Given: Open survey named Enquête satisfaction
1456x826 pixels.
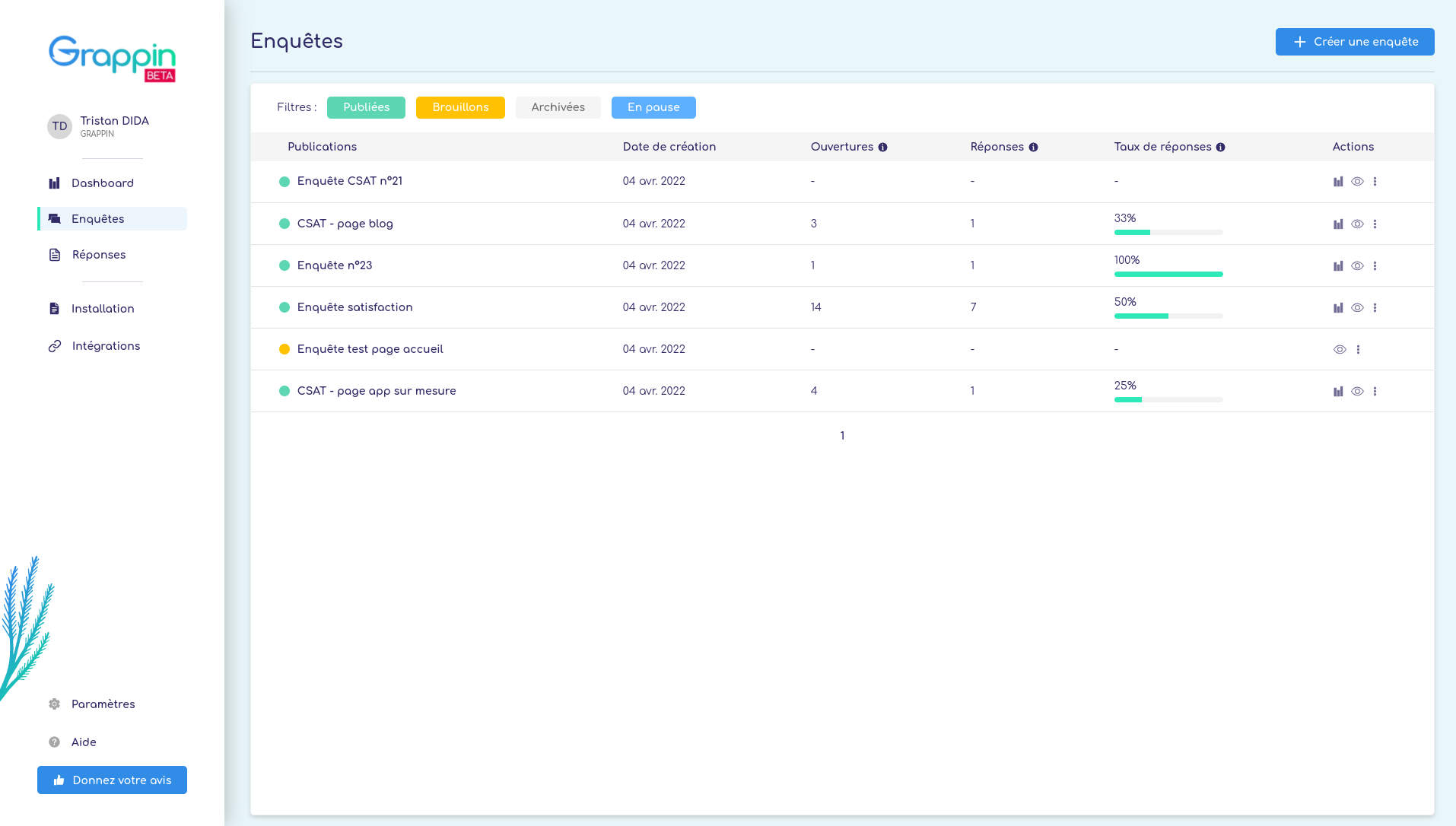Looking at the screenshot, I should coord(355,307).
